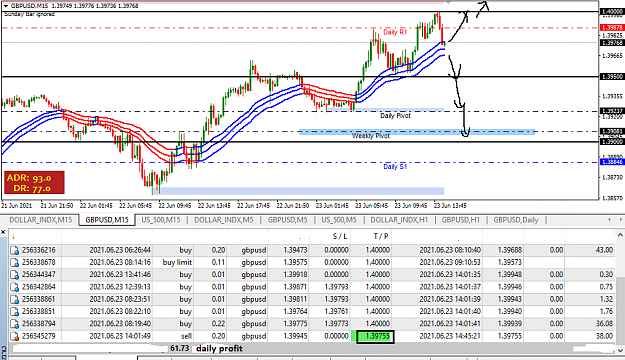Close the terminal panel with the X
The width and height of the screenshot is (625, 360).
point(3,232)
